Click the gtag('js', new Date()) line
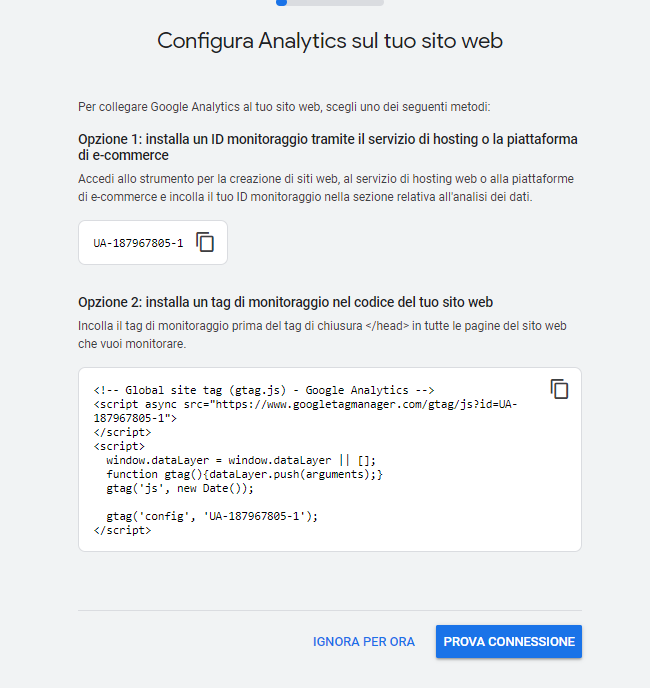 pyautogui.click(x=180, y=488)
